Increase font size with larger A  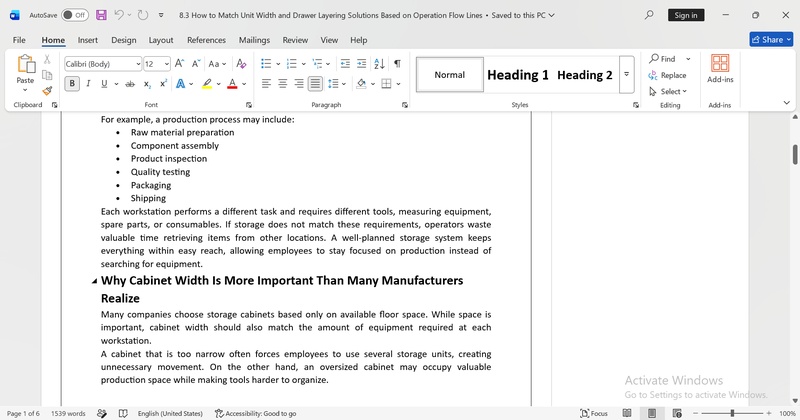(179, 64)
